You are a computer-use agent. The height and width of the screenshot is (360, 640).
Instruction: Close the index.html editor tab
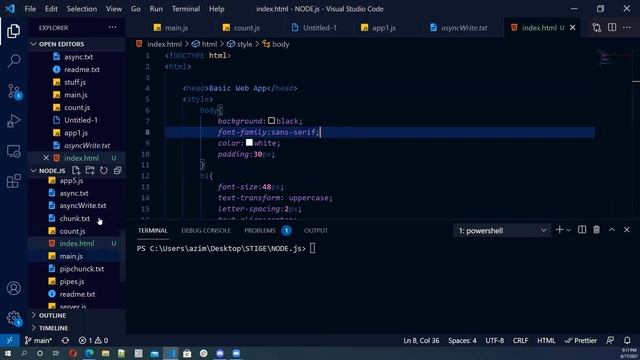(573, 27)
